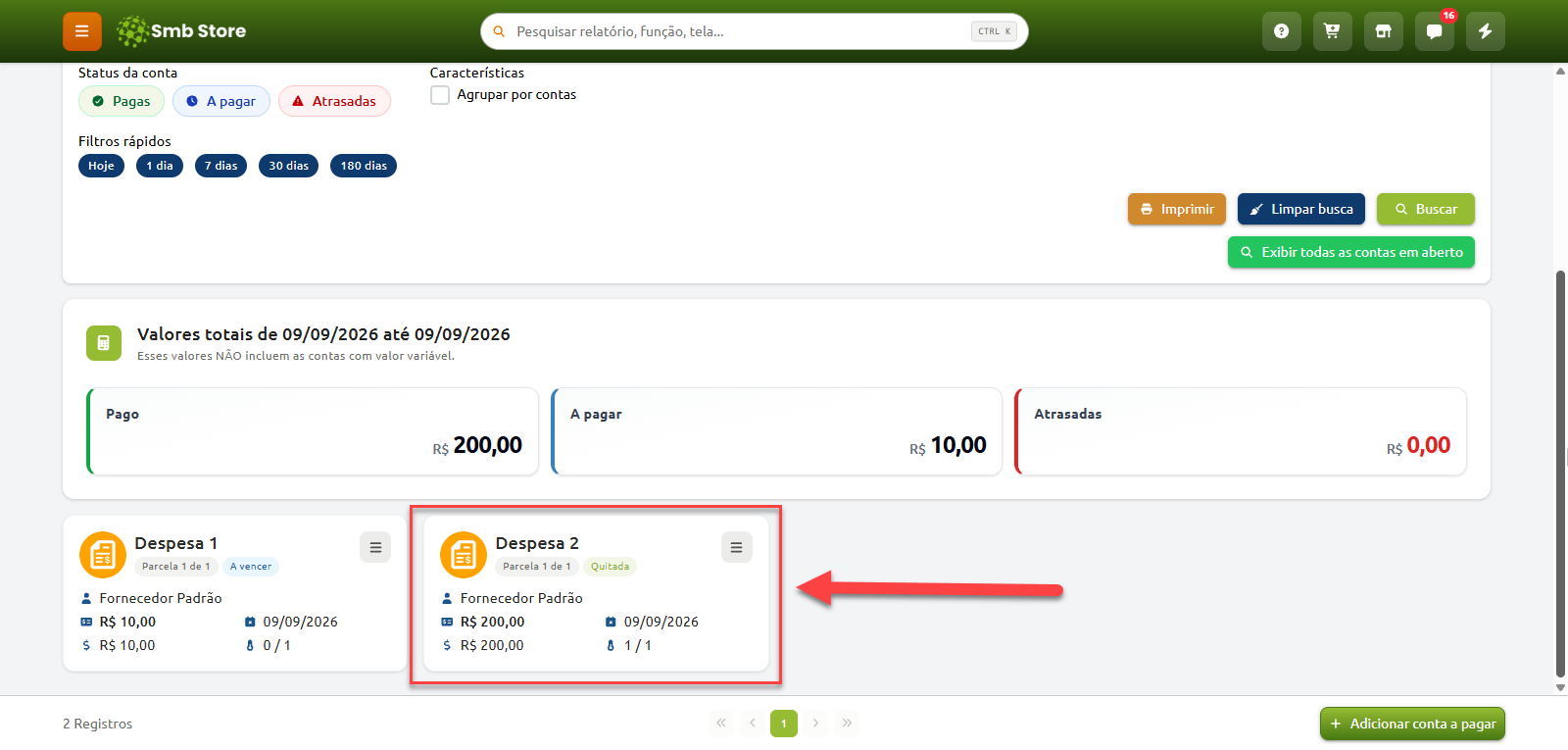Open the Despesa 1 options menu
Screen dimensions: 1568x750
click(x=375, y=547)
